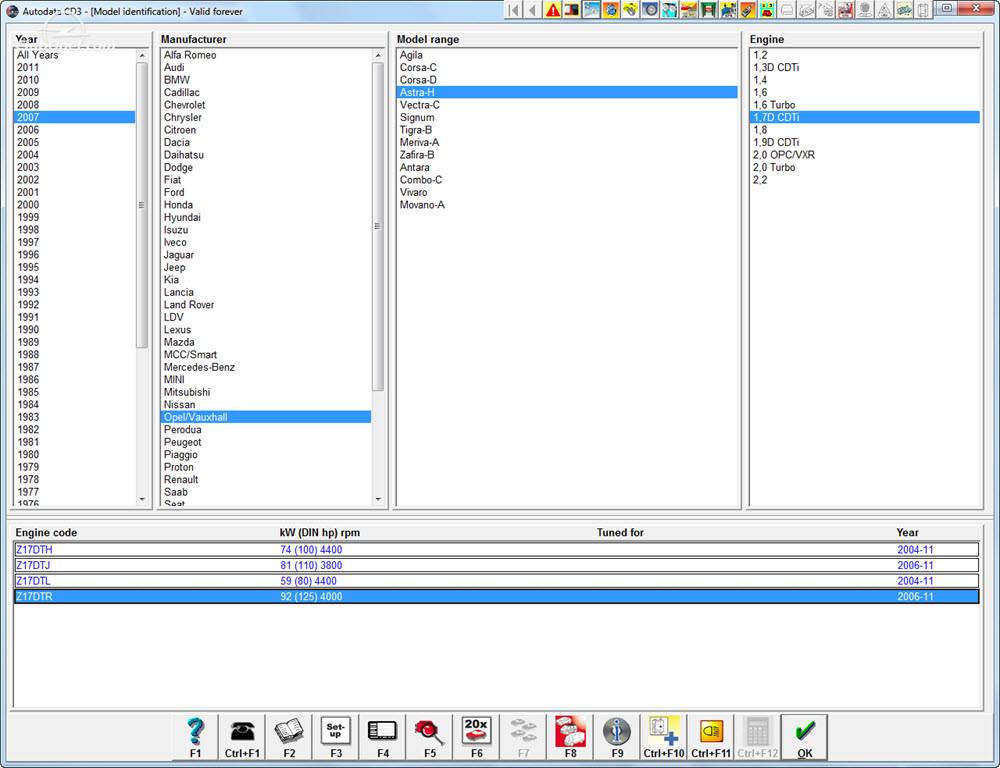The image size is (1000, 768).
Task: Click the red warning triangle toolbar icon
Action: click(x=552, y=10)
